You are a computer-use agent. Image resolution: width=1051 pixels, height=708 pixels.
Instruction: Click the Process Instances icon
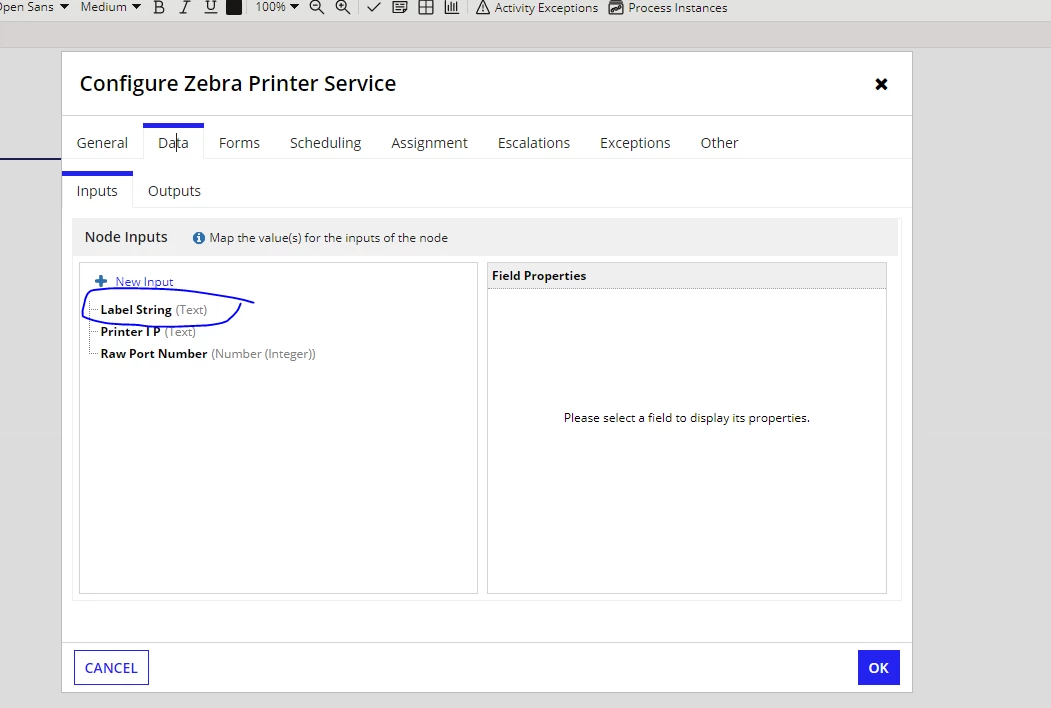pyautogui.click(x=616, y=7)
